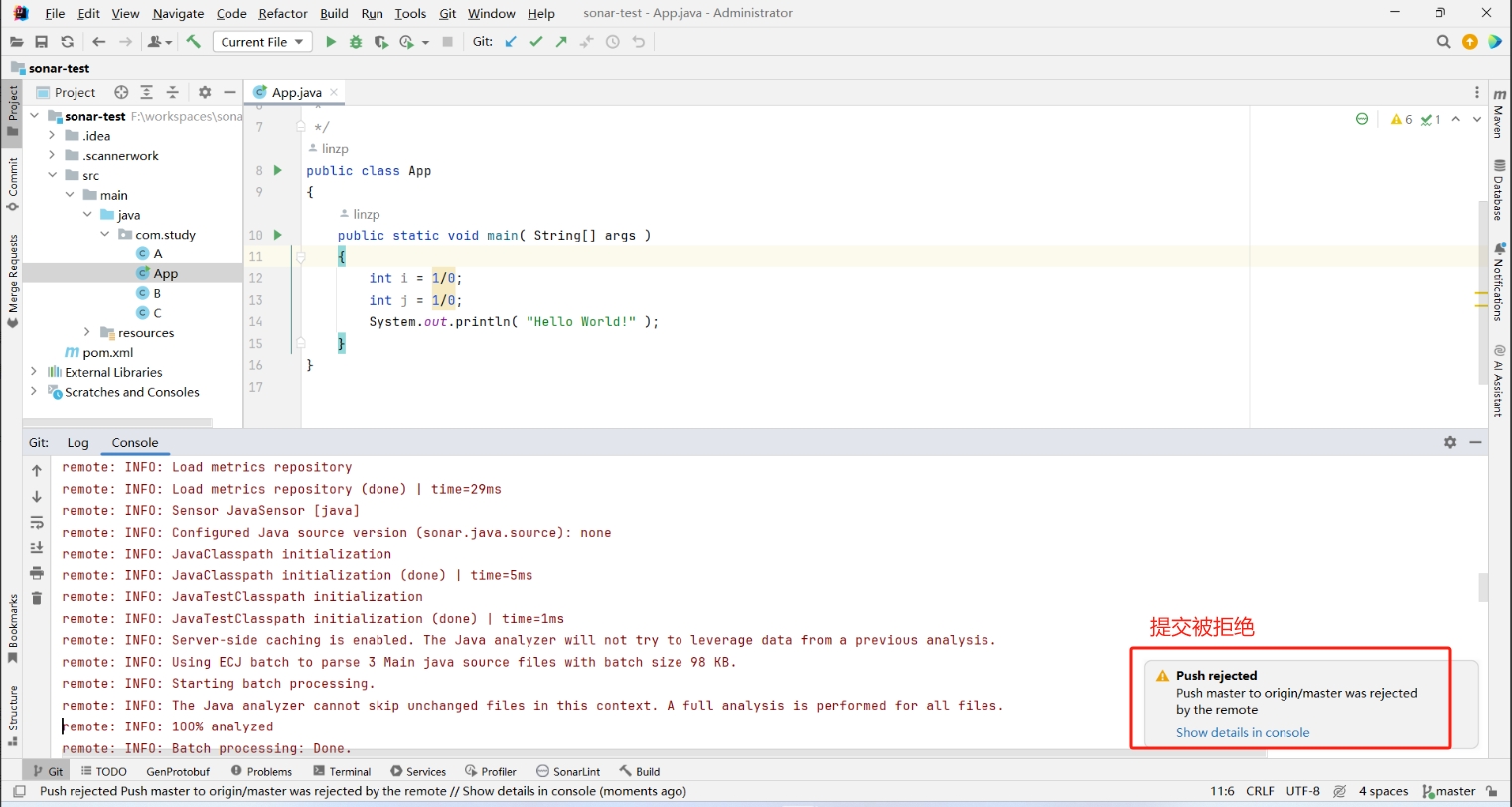Start debugging with the bug icon
Image resolution: width=1512 pixels, height=807 pixels.
[356, 42]
